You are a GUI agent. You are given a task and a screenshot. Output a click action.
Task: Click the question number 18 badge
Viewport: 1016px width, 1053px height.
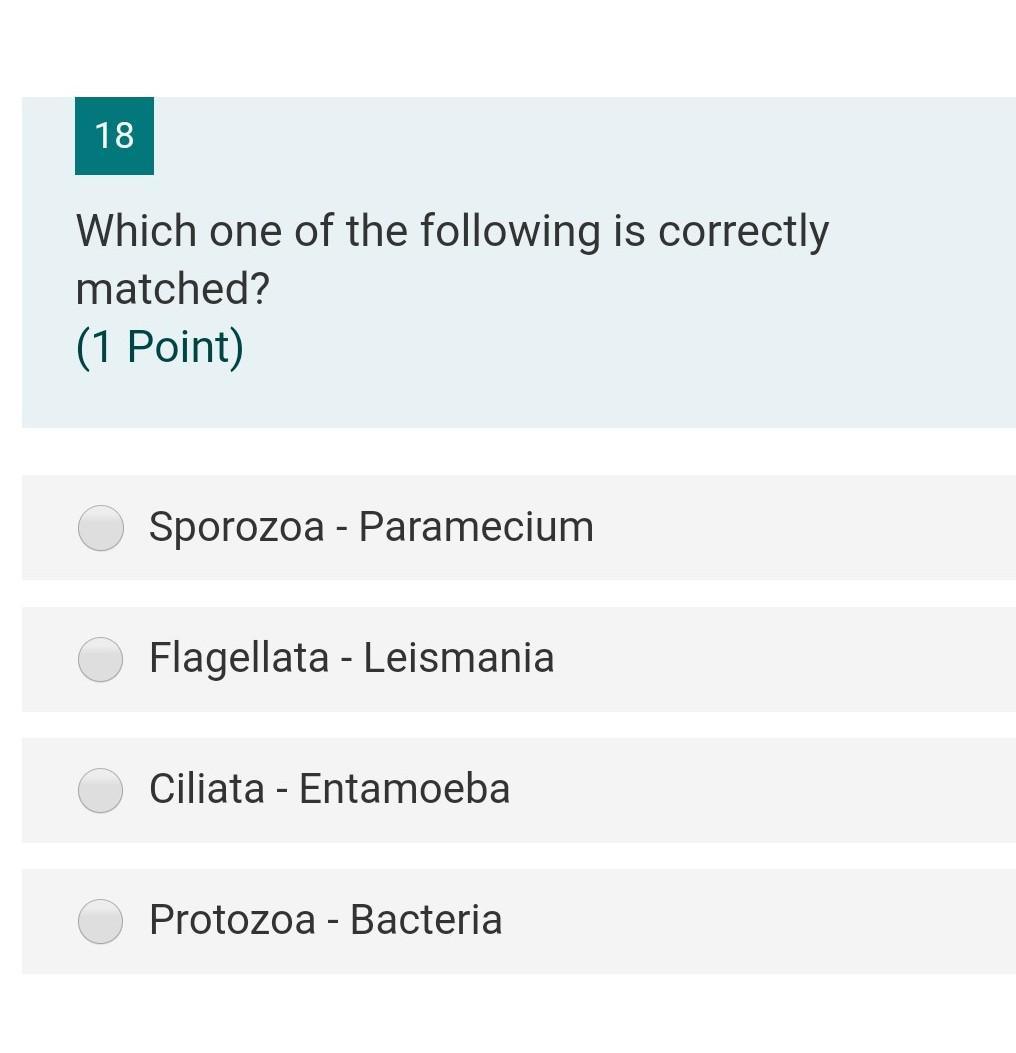click(114, 135)
